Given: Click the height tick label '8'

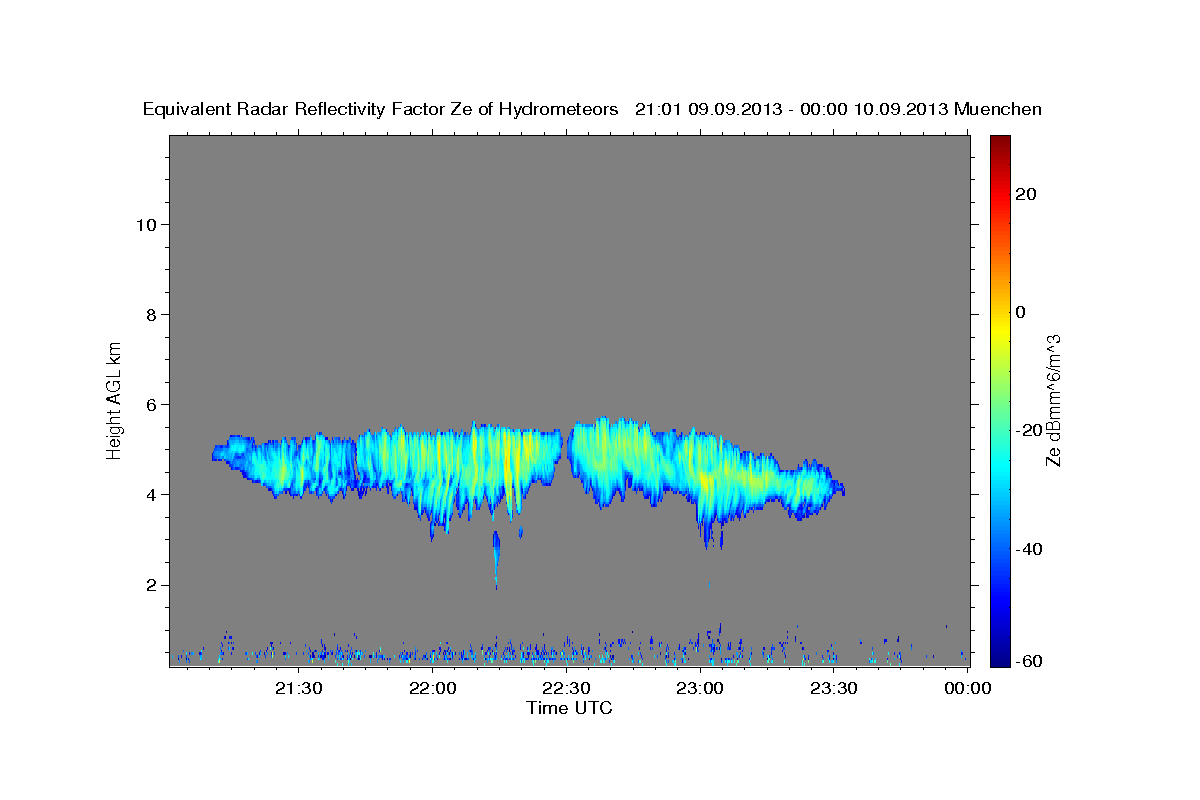Looking at the screenshot, I should point(150,315).
